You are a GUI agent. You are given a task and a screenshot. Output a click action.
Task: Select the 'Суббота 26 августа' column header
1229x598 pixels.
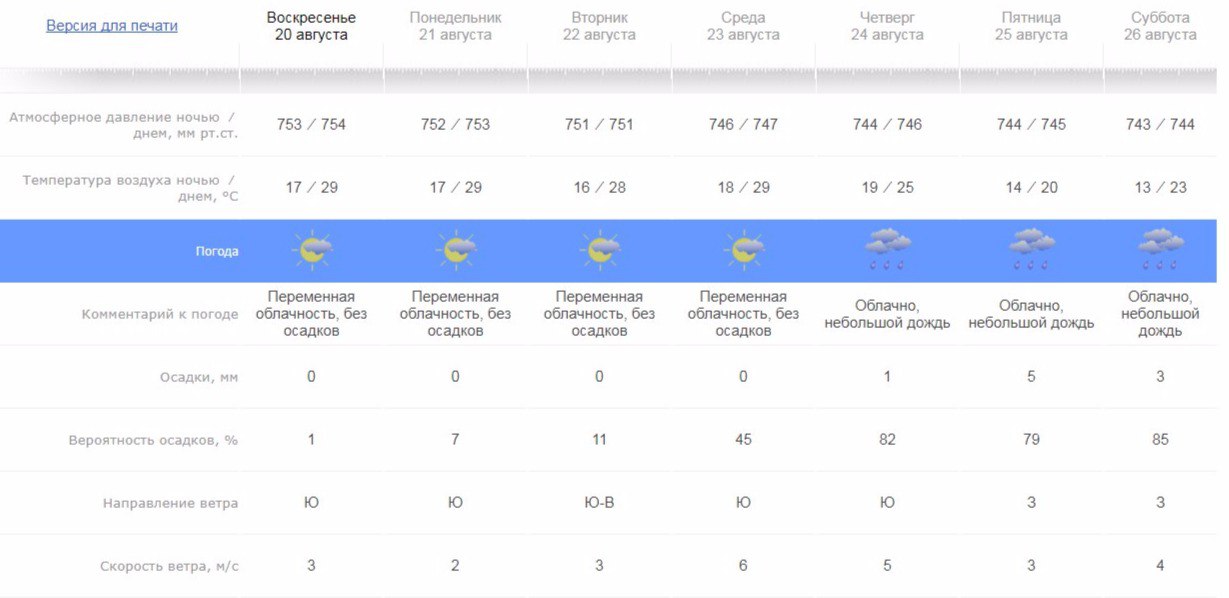coord(1160,26)
